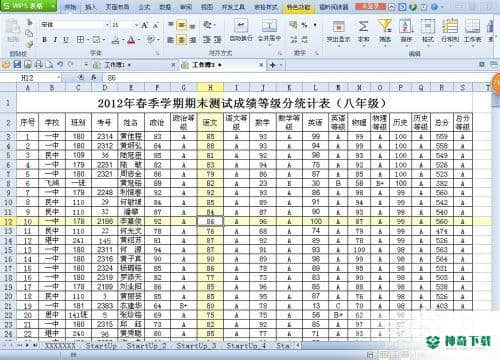Click the undo arrow in quick toolbar
This screenshot has height=360, width=500.
[60, 64]
